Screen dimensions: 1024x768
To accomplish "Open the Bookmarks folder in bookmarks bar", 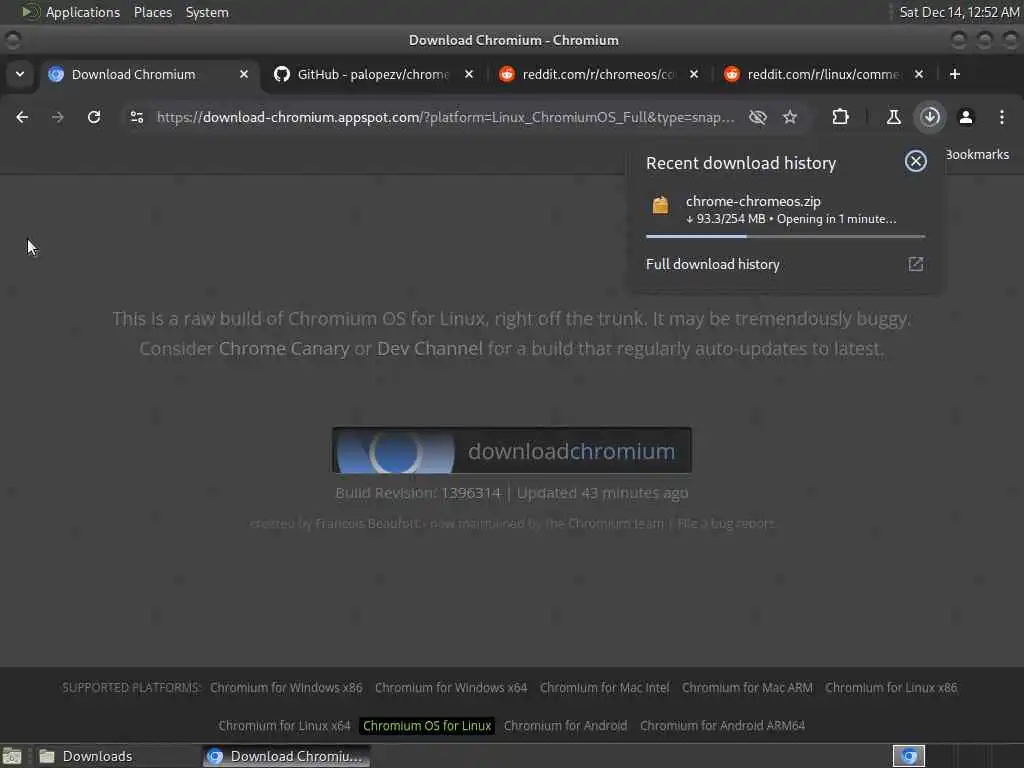I will [x=977, y=155].
